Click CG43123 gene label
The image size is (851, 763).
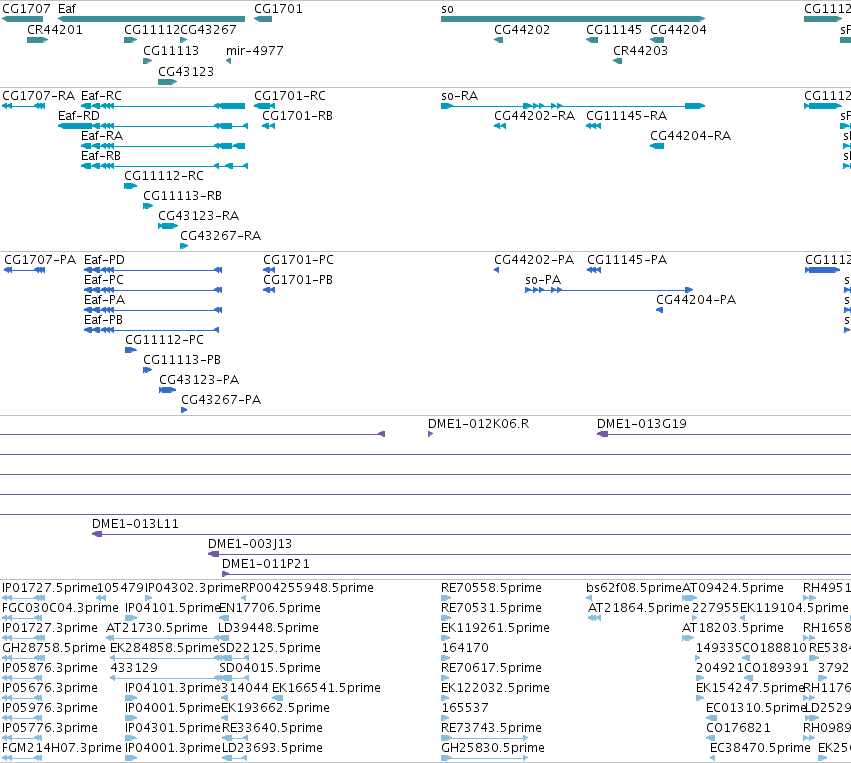point(186,72)
